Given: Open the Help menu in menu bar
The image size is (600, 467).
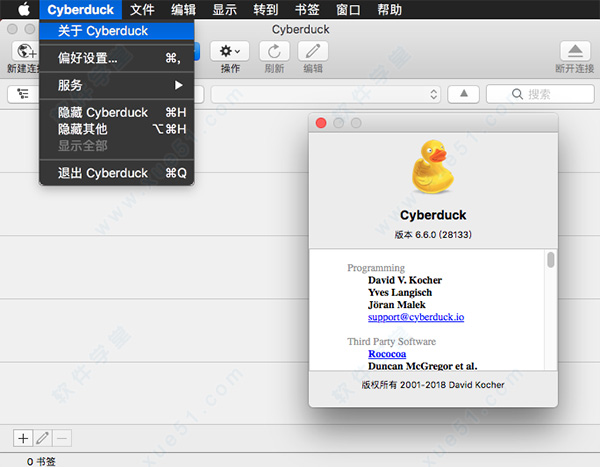Looking at the screenshot, I should click(x=390, y=9).
